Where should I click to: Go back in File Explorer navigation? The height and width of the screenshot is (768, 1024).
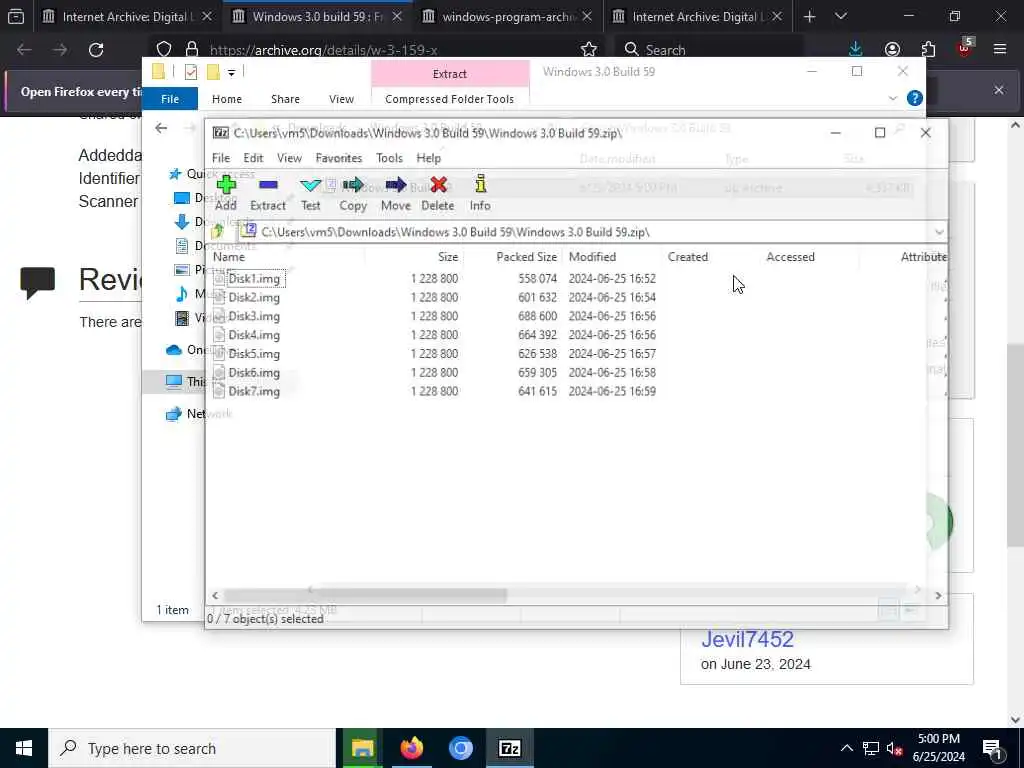tap(161, 128)
